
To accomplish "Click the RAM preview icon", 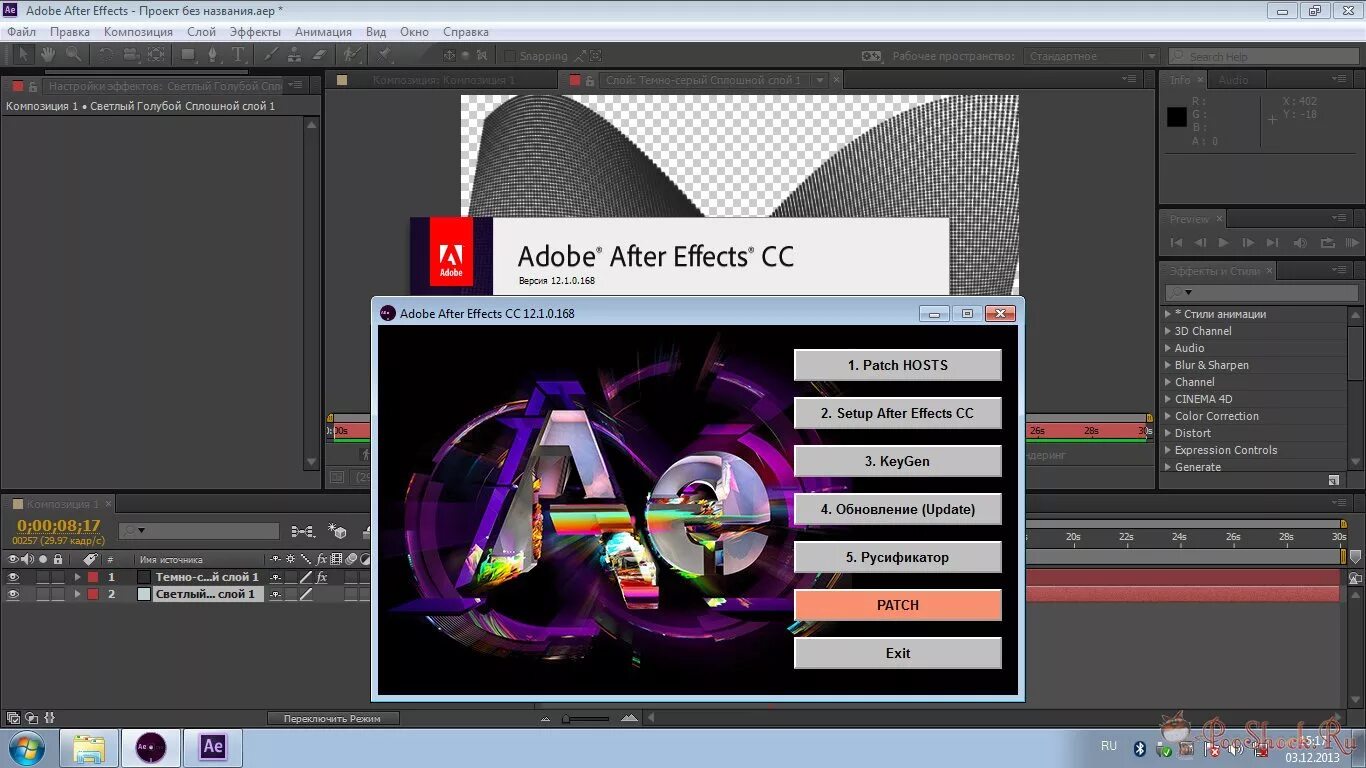I will pyautogui.click(x=1354, y=243).
